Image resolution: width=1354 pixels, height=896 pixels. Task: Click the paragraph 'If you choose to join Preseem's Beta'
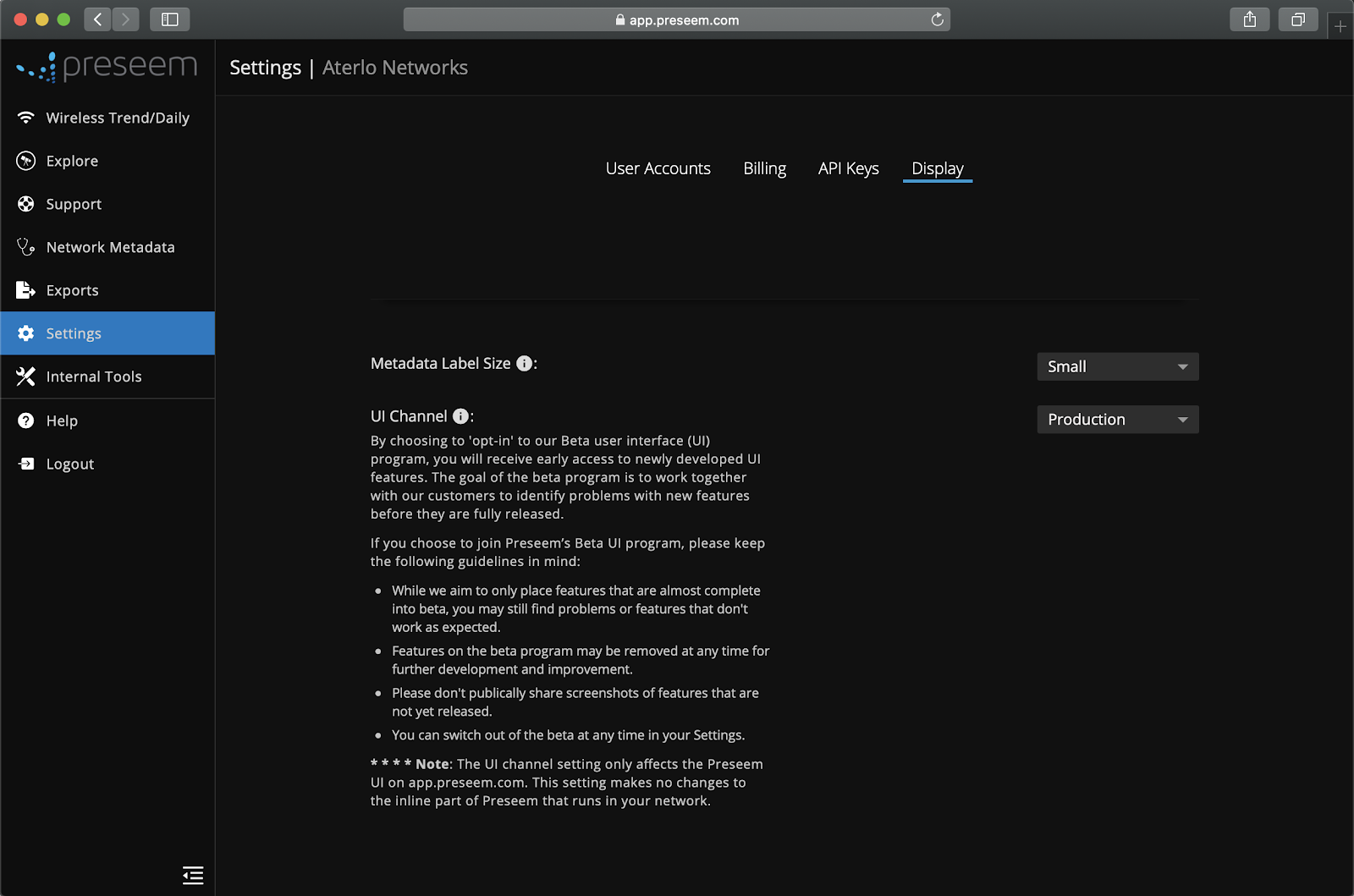[568, 552]
